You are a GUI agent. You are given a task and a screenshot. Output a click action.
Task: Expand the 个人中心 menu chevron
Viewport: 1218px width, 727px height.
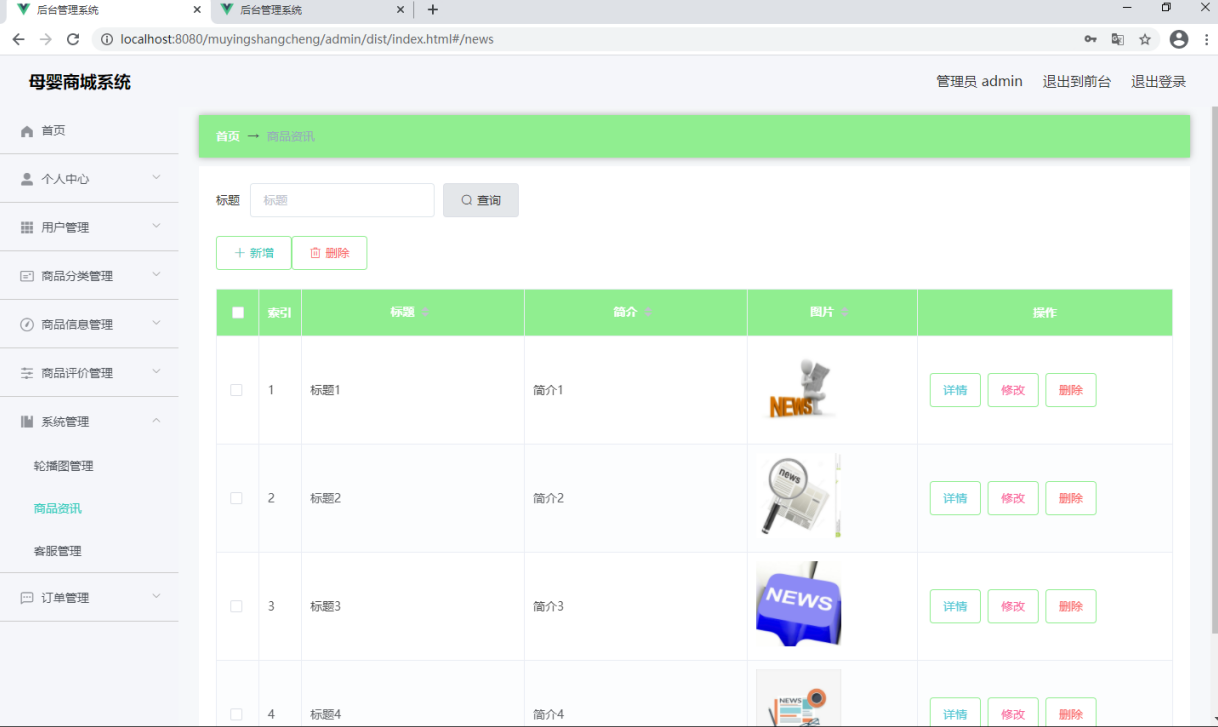[x=156, y=178]
